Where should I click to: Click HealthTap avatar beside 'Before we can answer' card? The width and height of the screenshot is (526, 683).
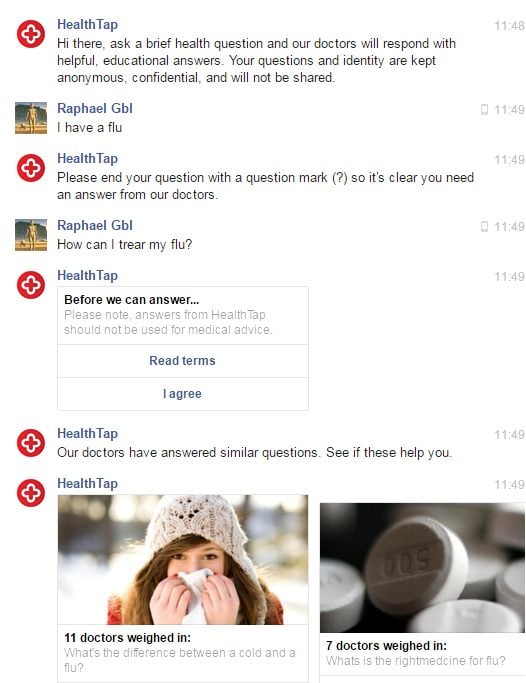pyautogui.click(x=30, y=285)
